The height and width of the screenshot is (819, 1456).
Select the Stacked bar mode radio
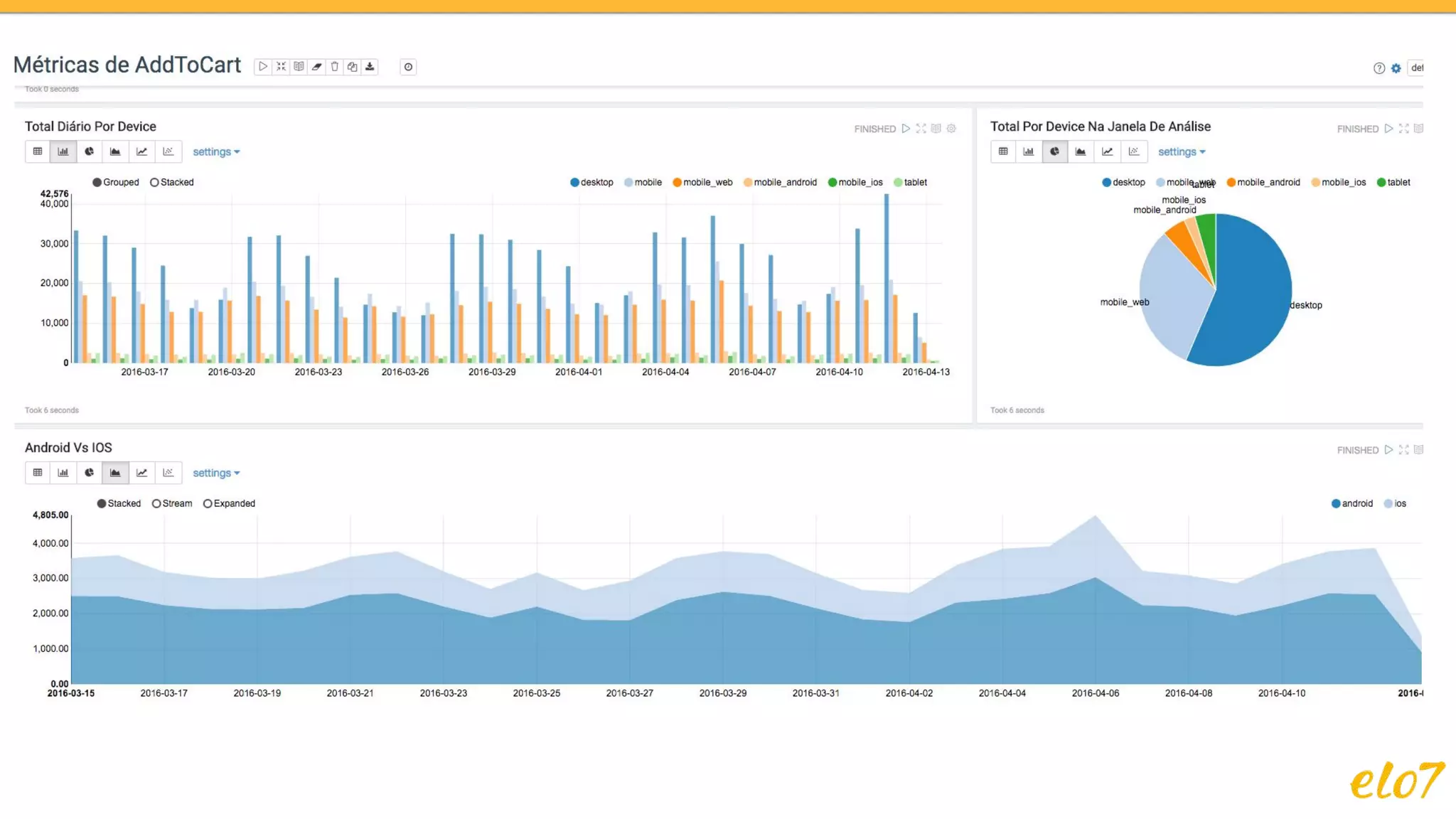pyautogui.click(x=154, y=183)
